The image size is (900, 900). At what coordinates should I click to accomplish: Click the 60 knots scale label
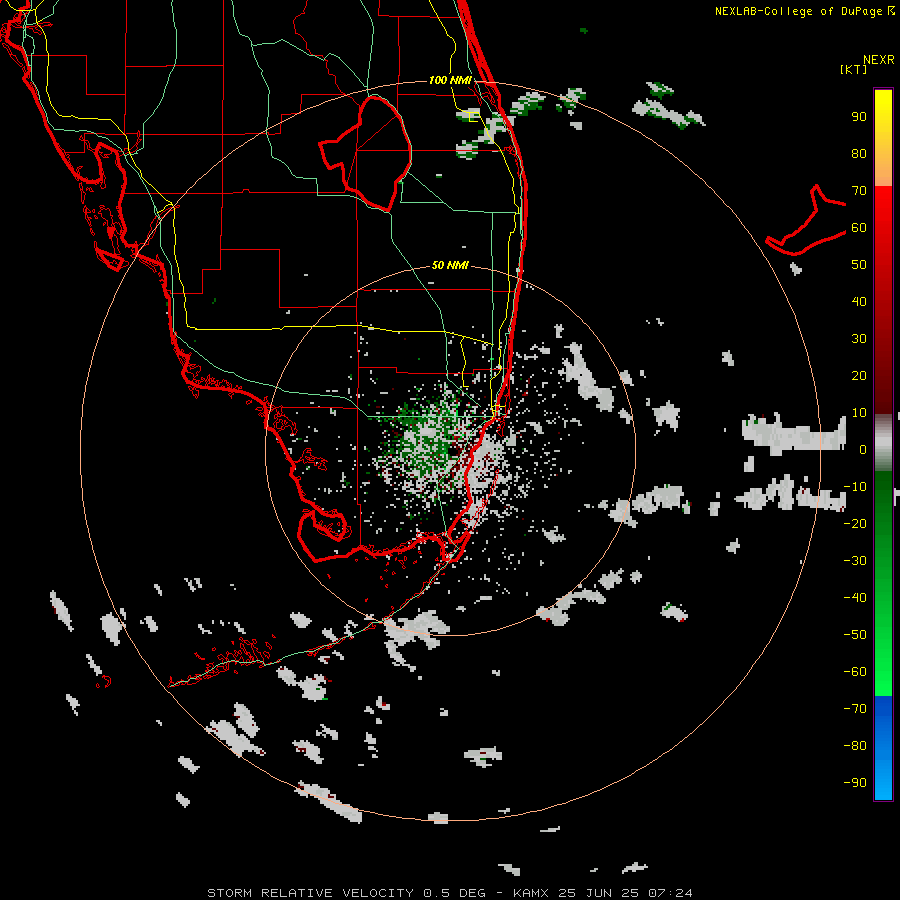pos(859,227)
